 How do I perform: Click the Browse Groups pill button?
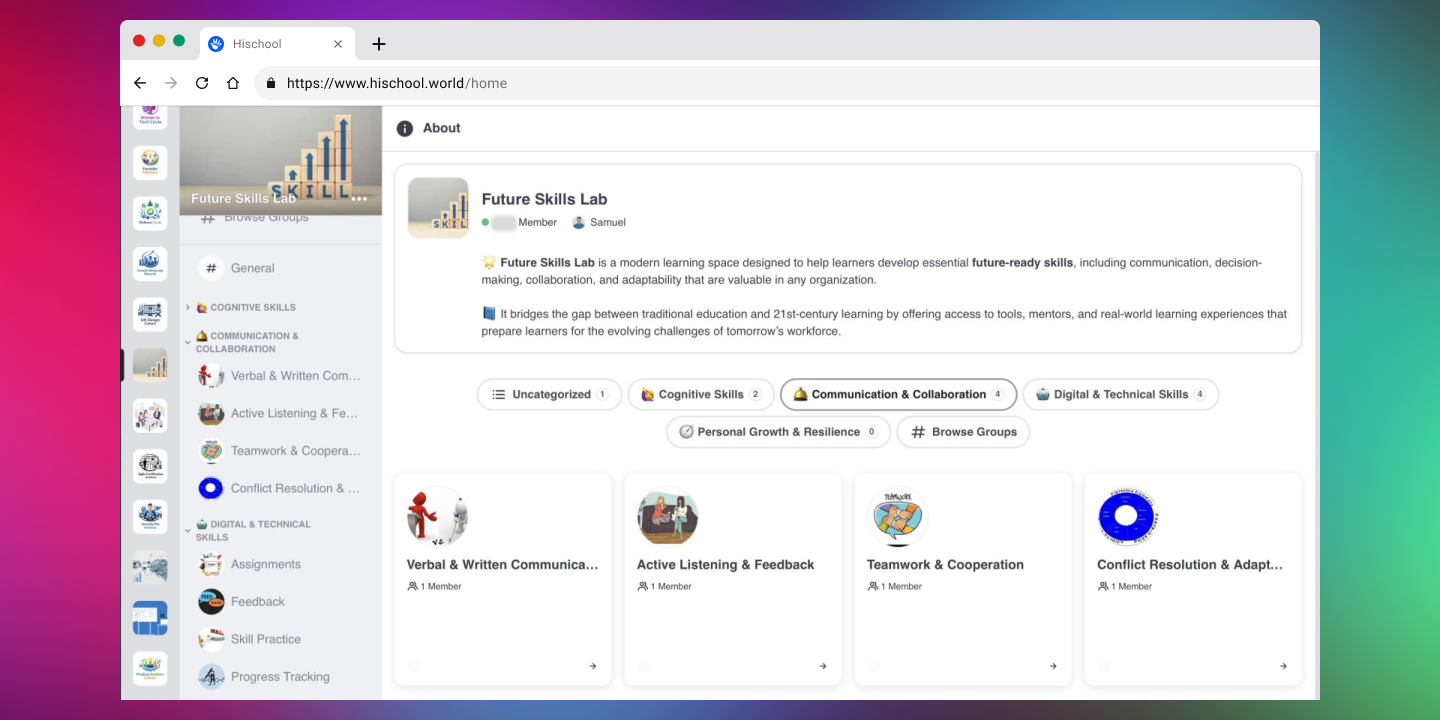coord(963,432)
